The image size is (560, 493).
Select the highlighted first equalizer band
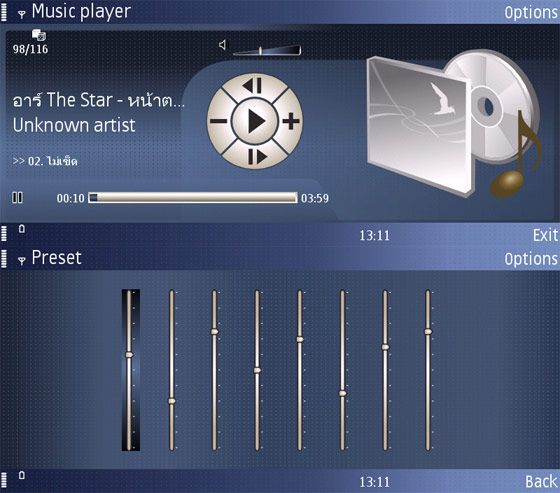pyautogui.click(x=130, y=370)
